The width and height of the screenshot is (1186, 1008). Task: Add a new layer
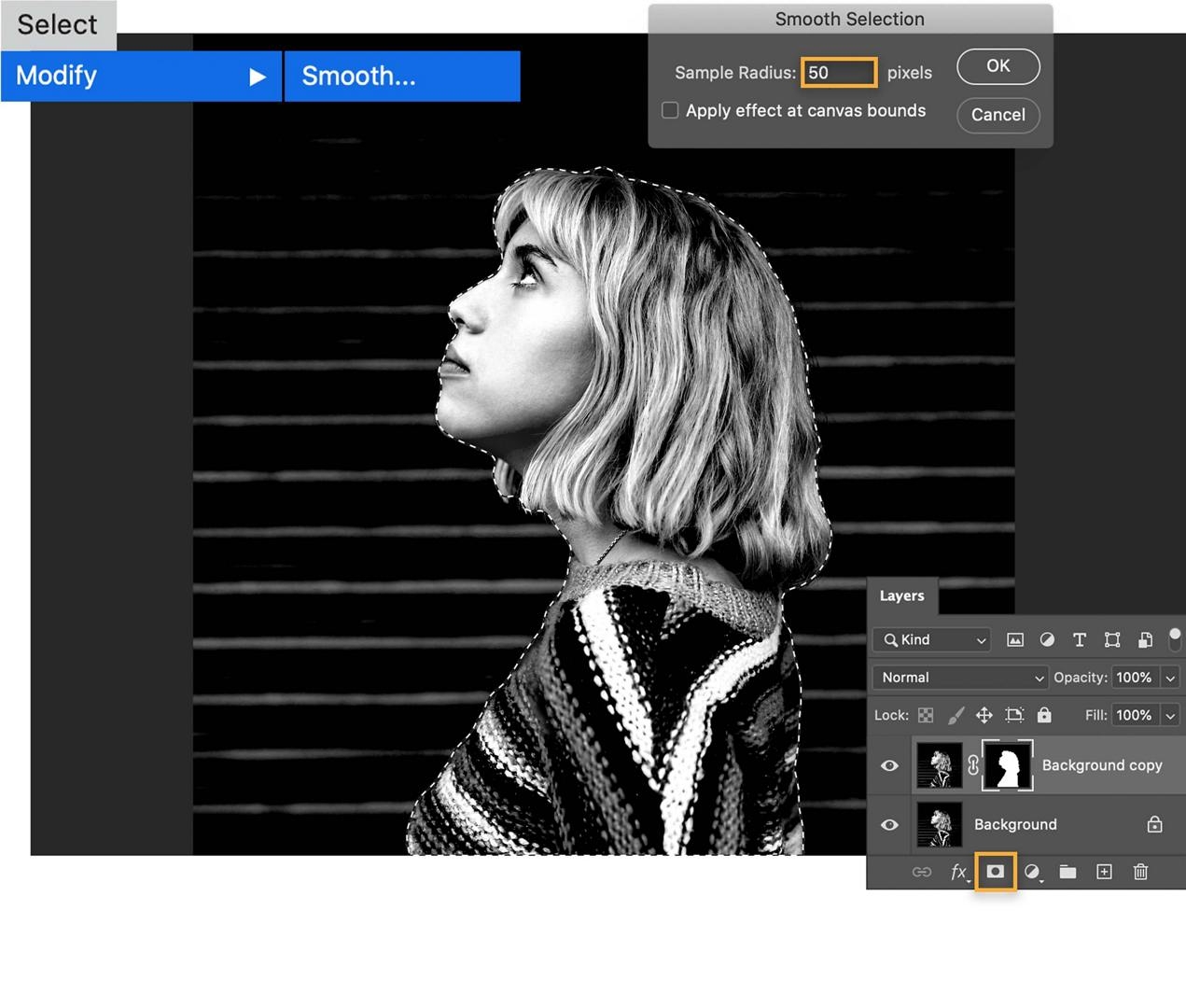1103,872
